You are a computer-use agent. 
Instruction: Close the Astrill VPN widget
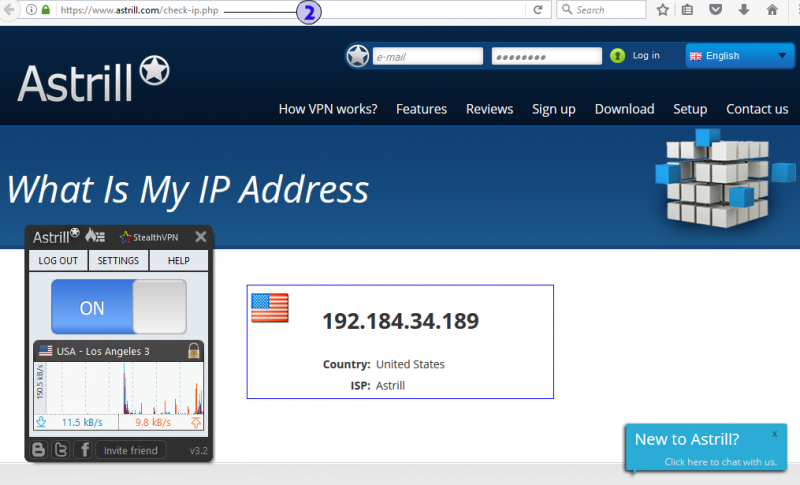tap(201, 237)
